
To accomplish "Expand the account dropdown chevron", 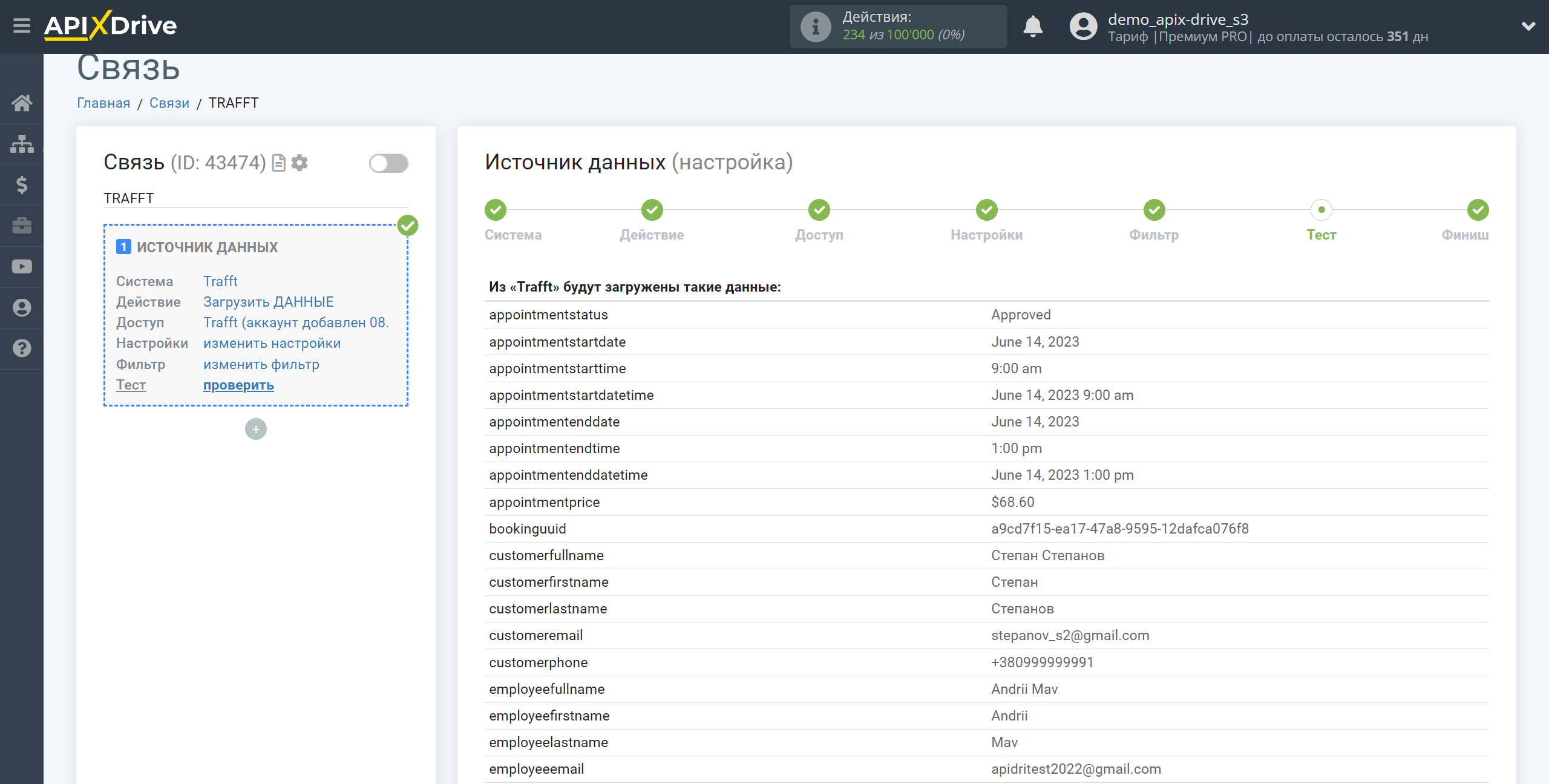I will (x=1528, y=26).
